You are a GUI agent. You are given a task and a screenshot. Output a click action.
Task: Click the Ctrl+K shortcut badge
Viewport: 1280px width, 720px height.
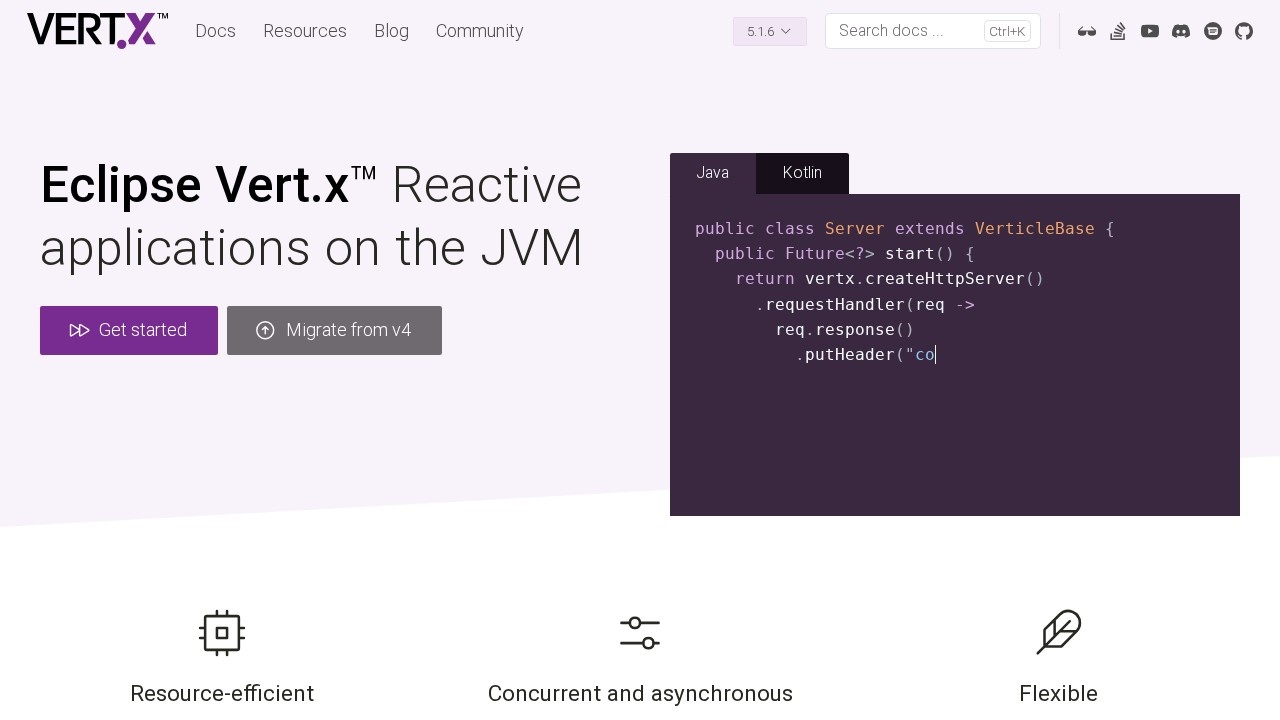(1007, 31)
